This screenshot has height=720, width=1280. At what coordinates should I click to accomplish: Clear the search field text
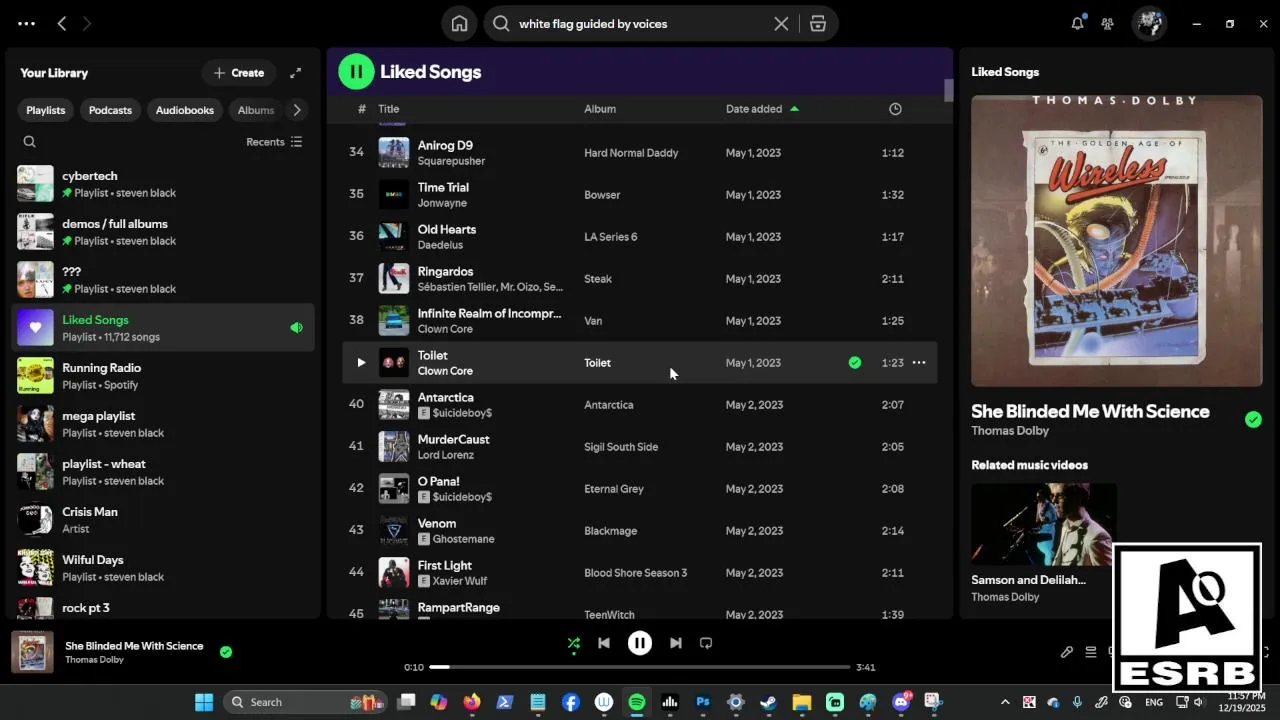point(781,24)
